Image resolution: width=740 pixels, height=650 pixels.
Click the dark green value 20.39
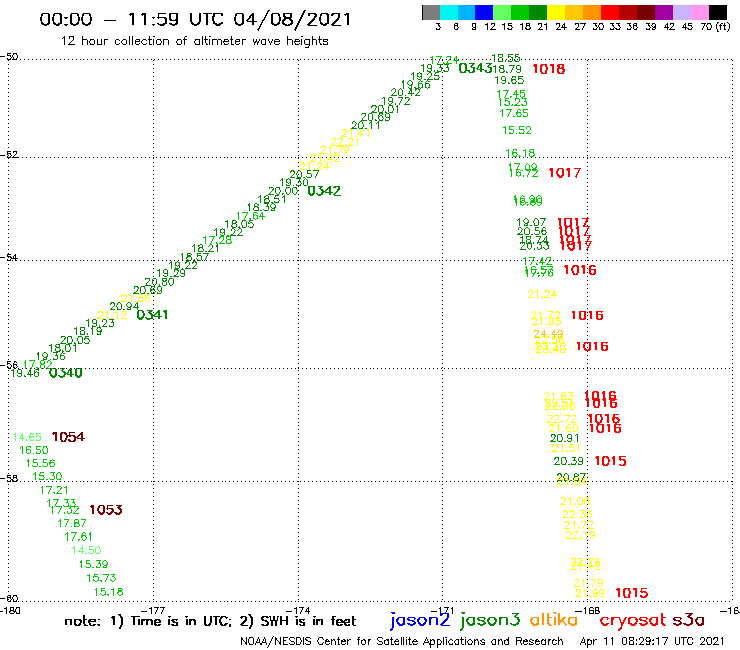pos(568,461)
